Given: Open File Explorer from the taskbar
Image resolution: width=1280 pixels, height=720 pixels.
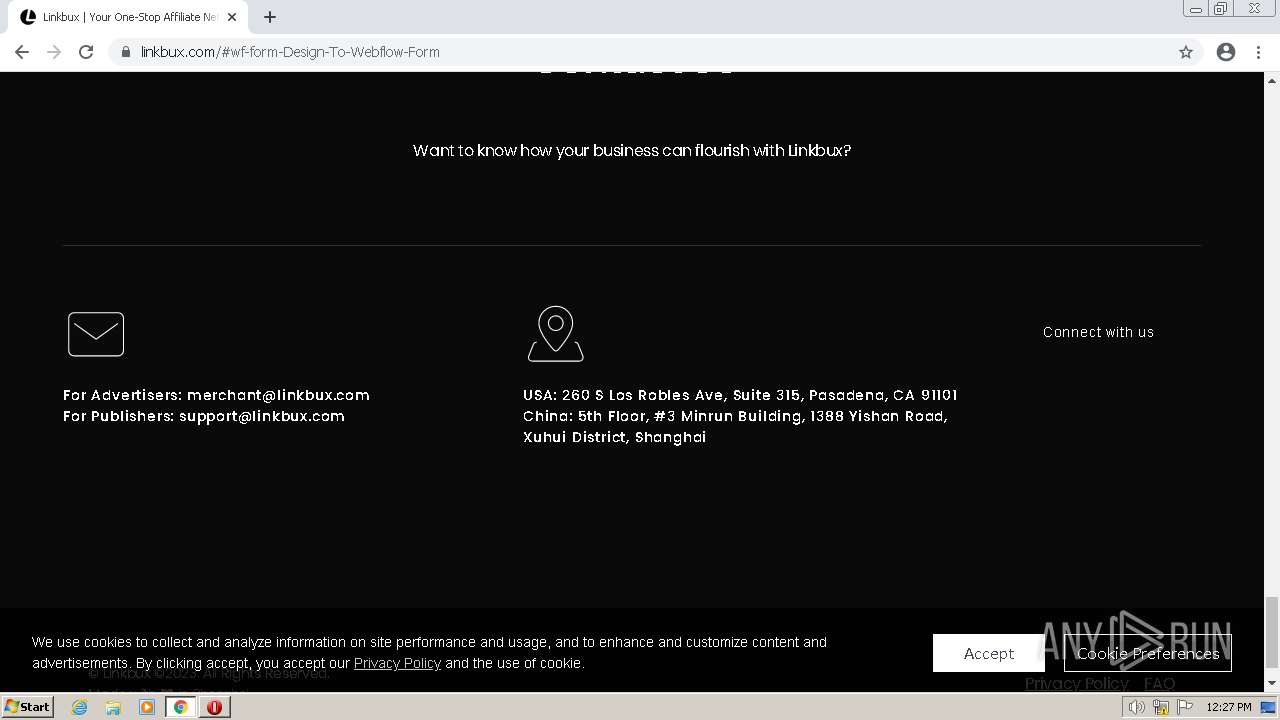Looking at the screenshot, I should pos(113,707).
